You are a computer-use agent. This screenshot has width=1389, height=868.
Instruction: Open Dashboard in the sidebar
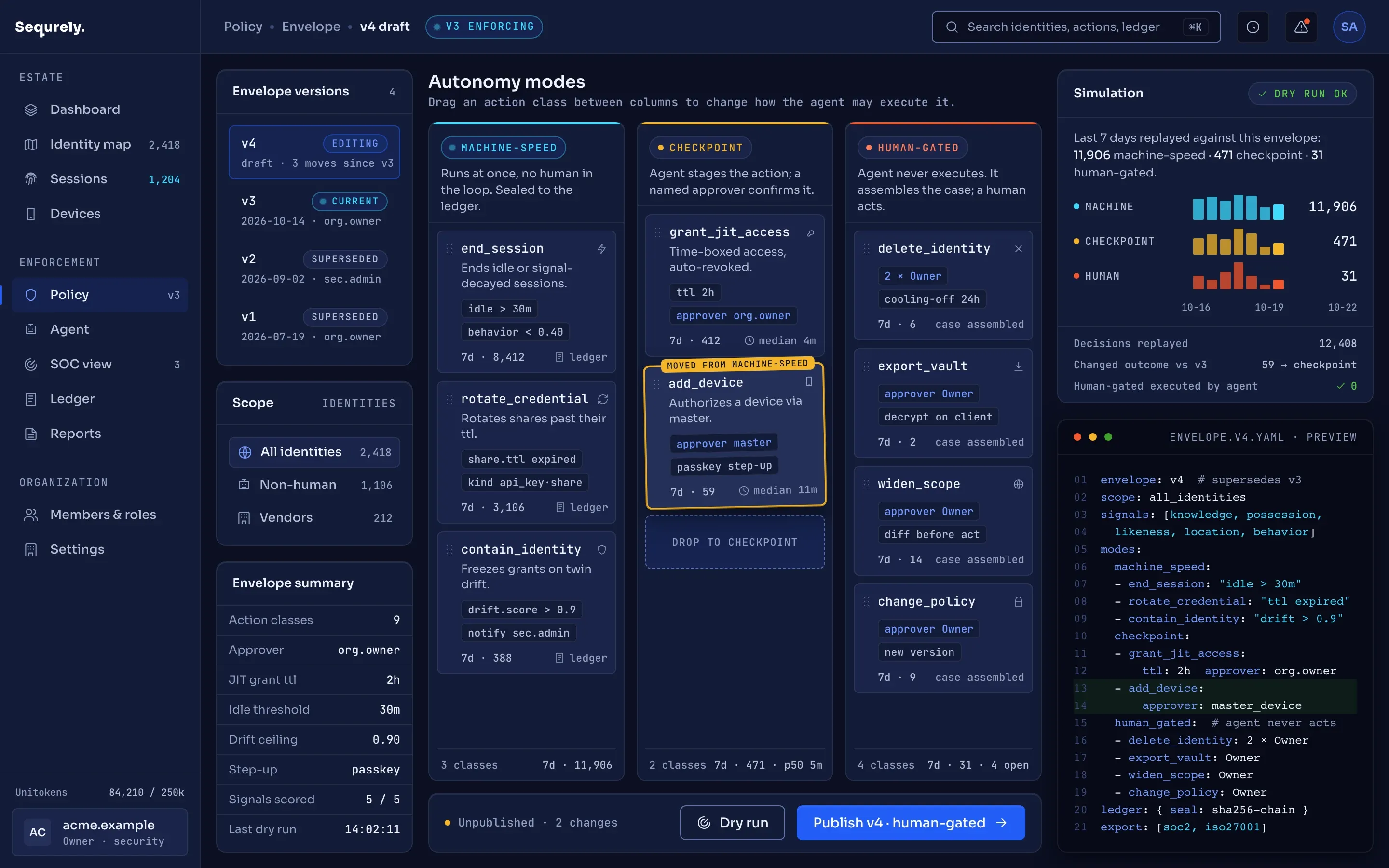coord(100,109)
